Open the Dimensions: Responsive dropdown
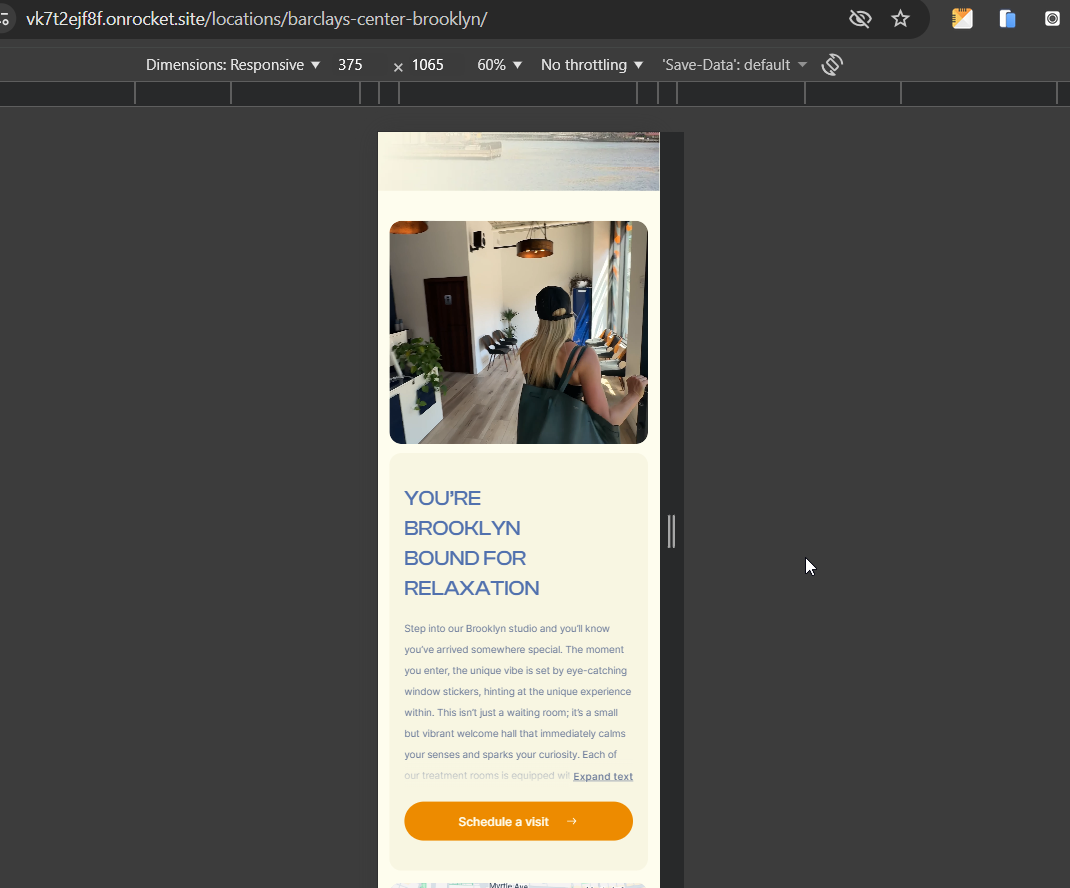The width and height of the screenshot is (1070, 888). [233, 65]
